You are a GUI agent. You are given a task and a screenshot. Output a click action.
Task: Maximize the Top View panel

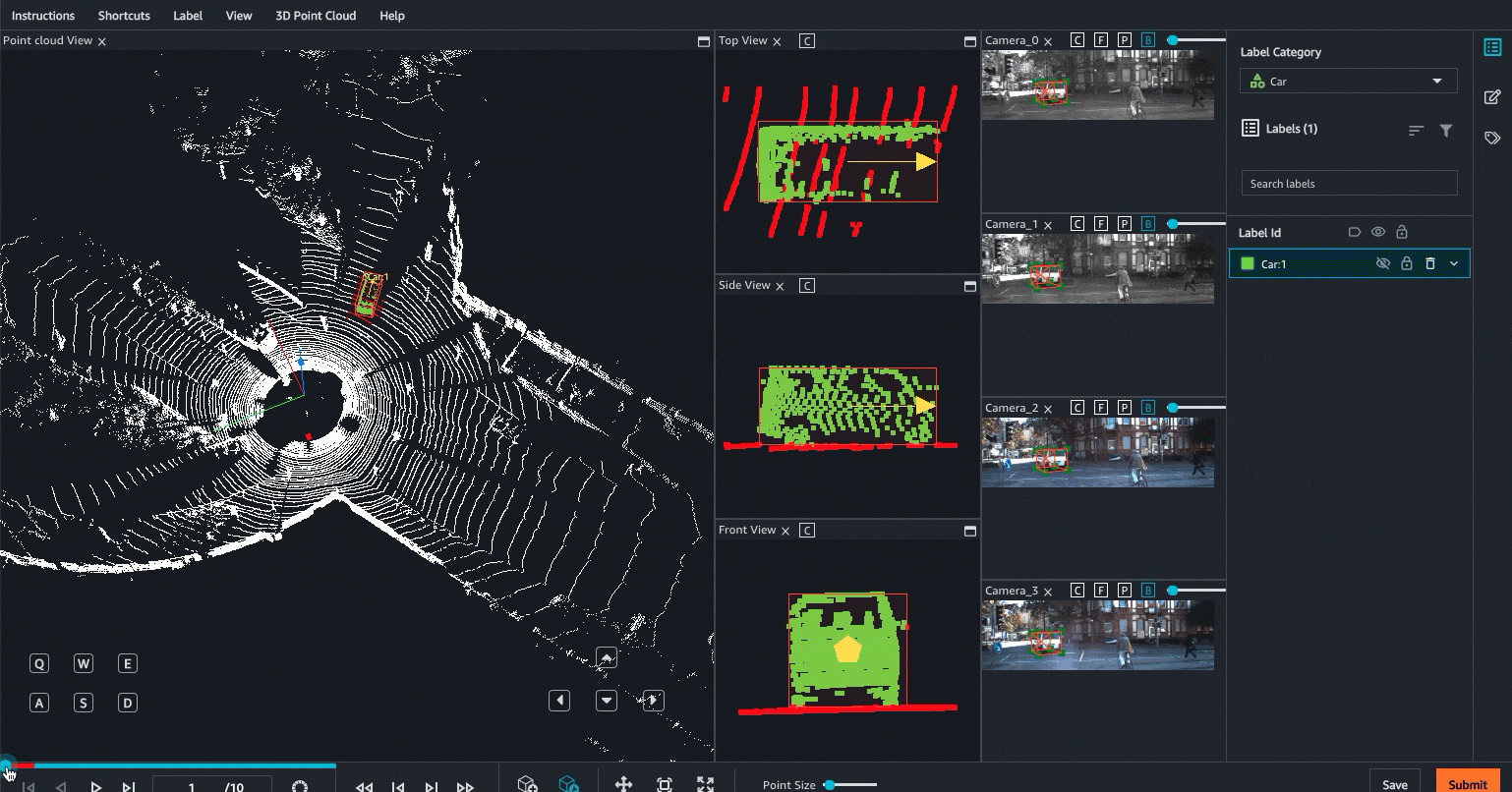click(970, 41)
